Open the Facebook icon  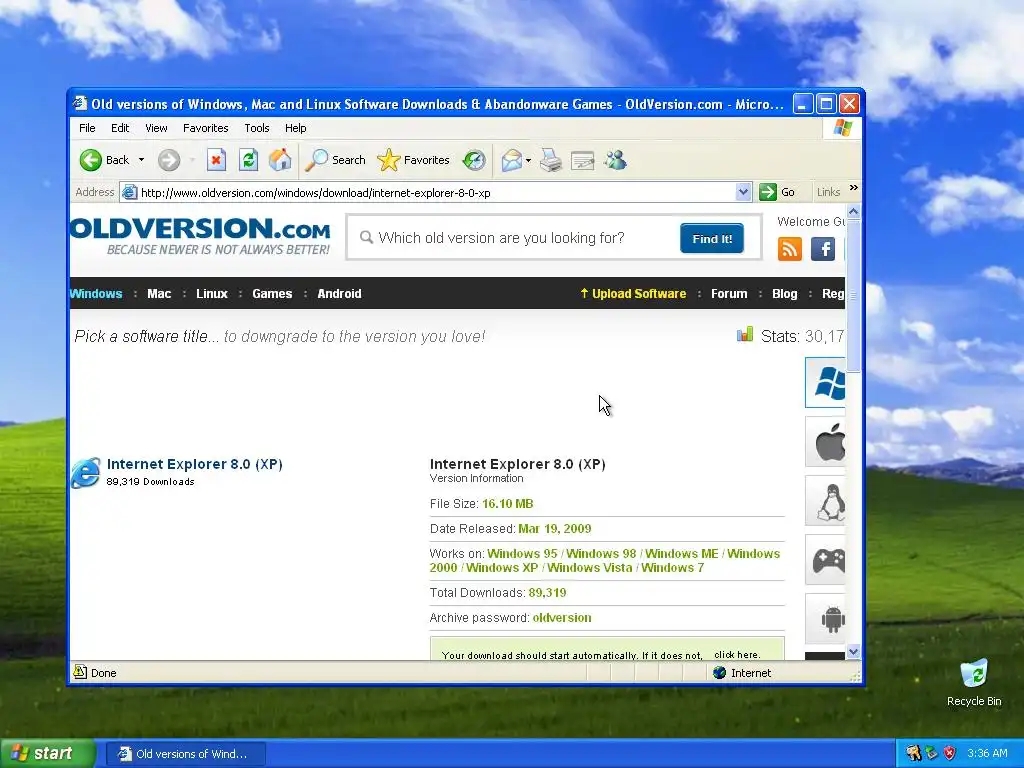tap(823, 249)
